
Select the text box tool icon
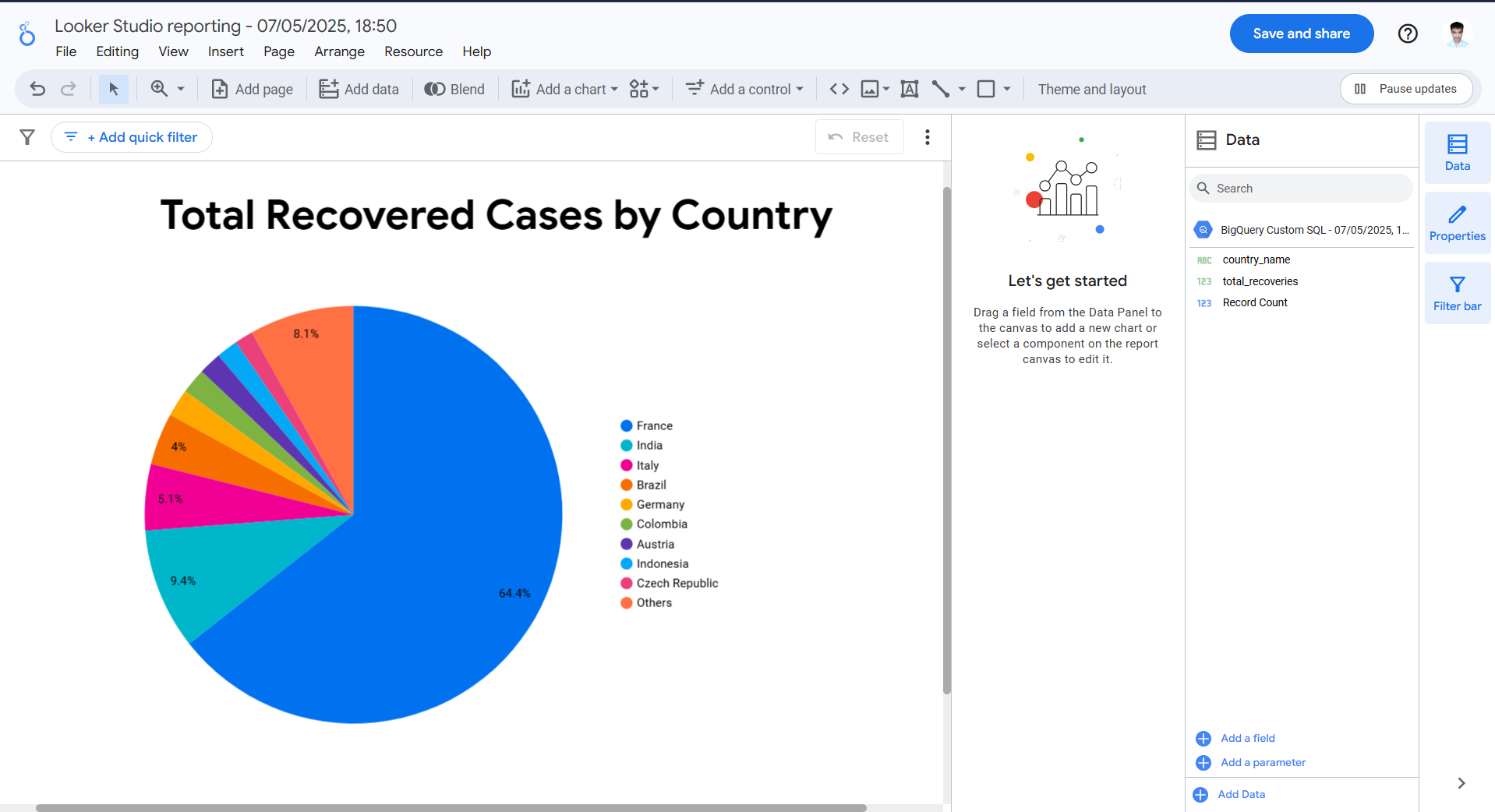click(909, 89)
